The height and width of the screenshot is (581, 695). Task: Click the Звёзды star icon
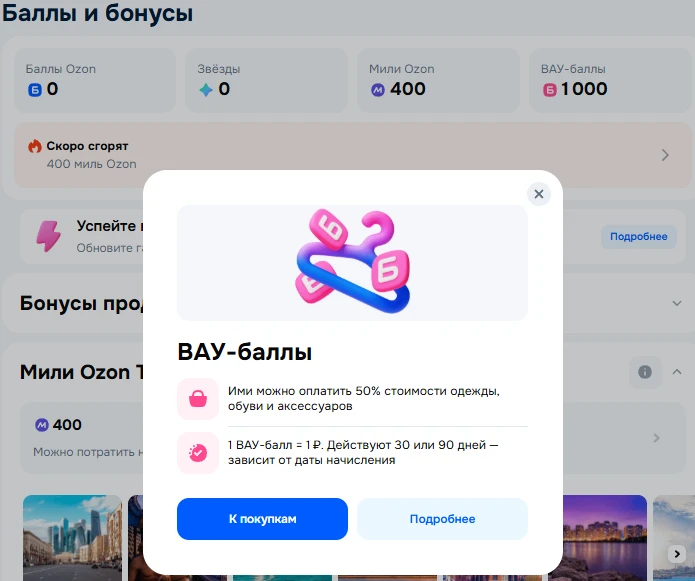(x=206, y=90)
